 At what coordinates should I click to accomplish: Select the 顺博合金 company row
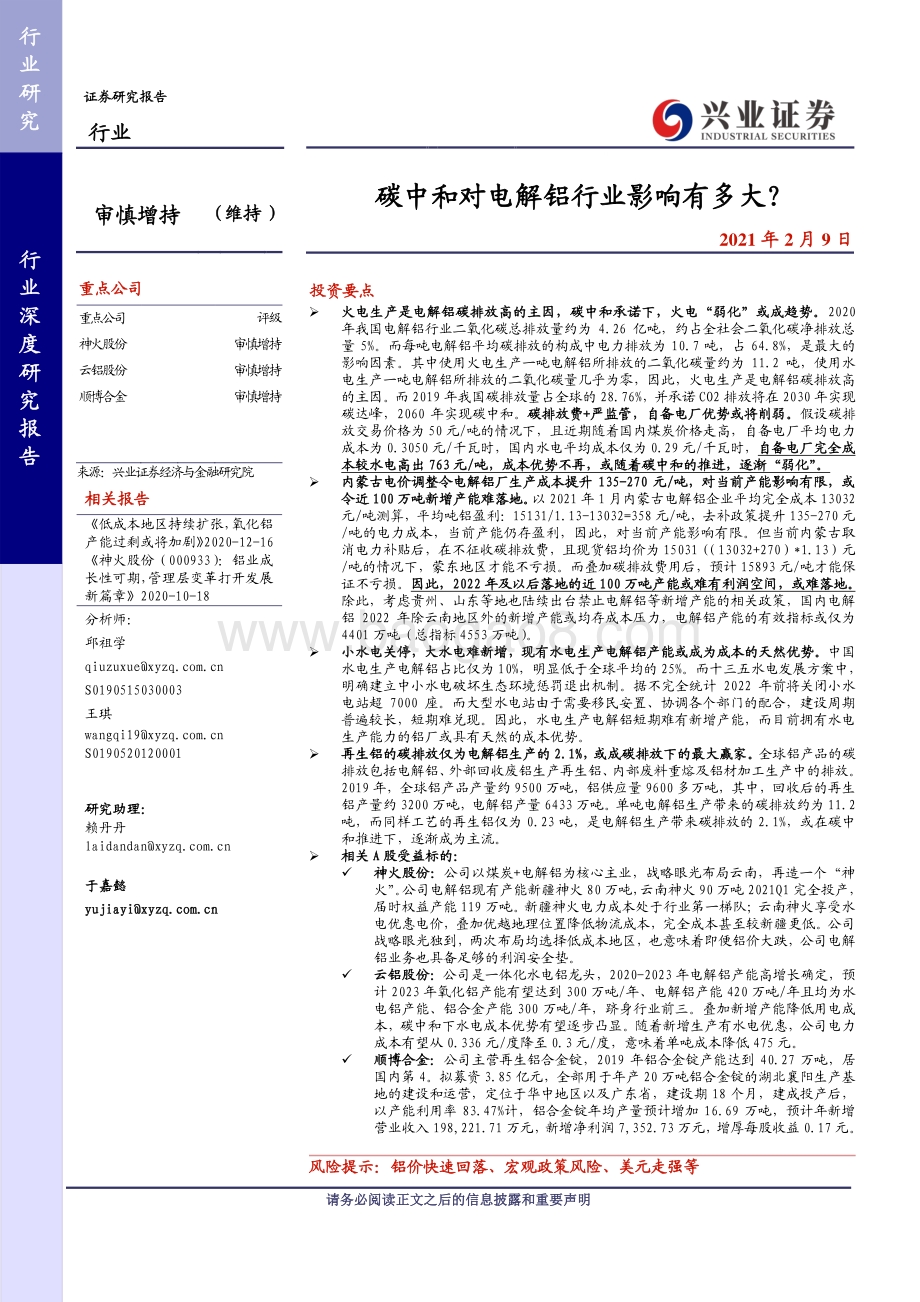pyautogui.click(x=180, y=396)
